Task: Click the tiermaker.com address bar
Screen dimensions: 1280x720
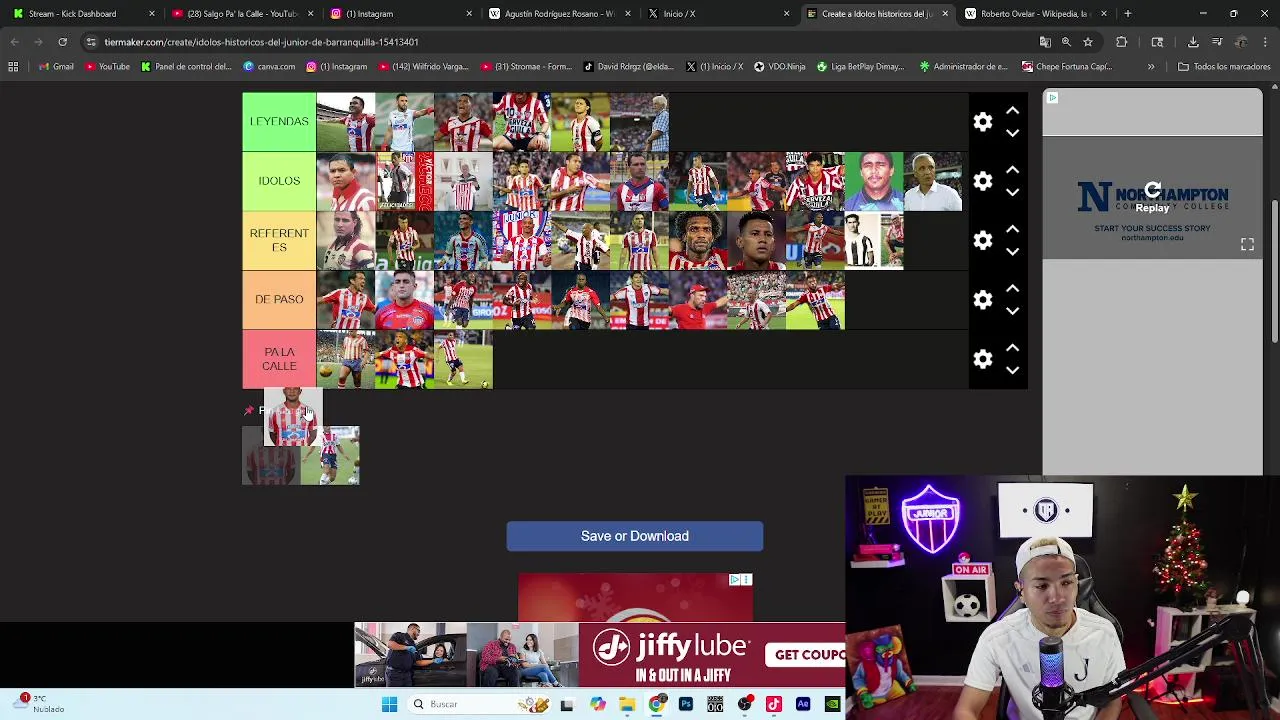Action: tap(560, 42)
